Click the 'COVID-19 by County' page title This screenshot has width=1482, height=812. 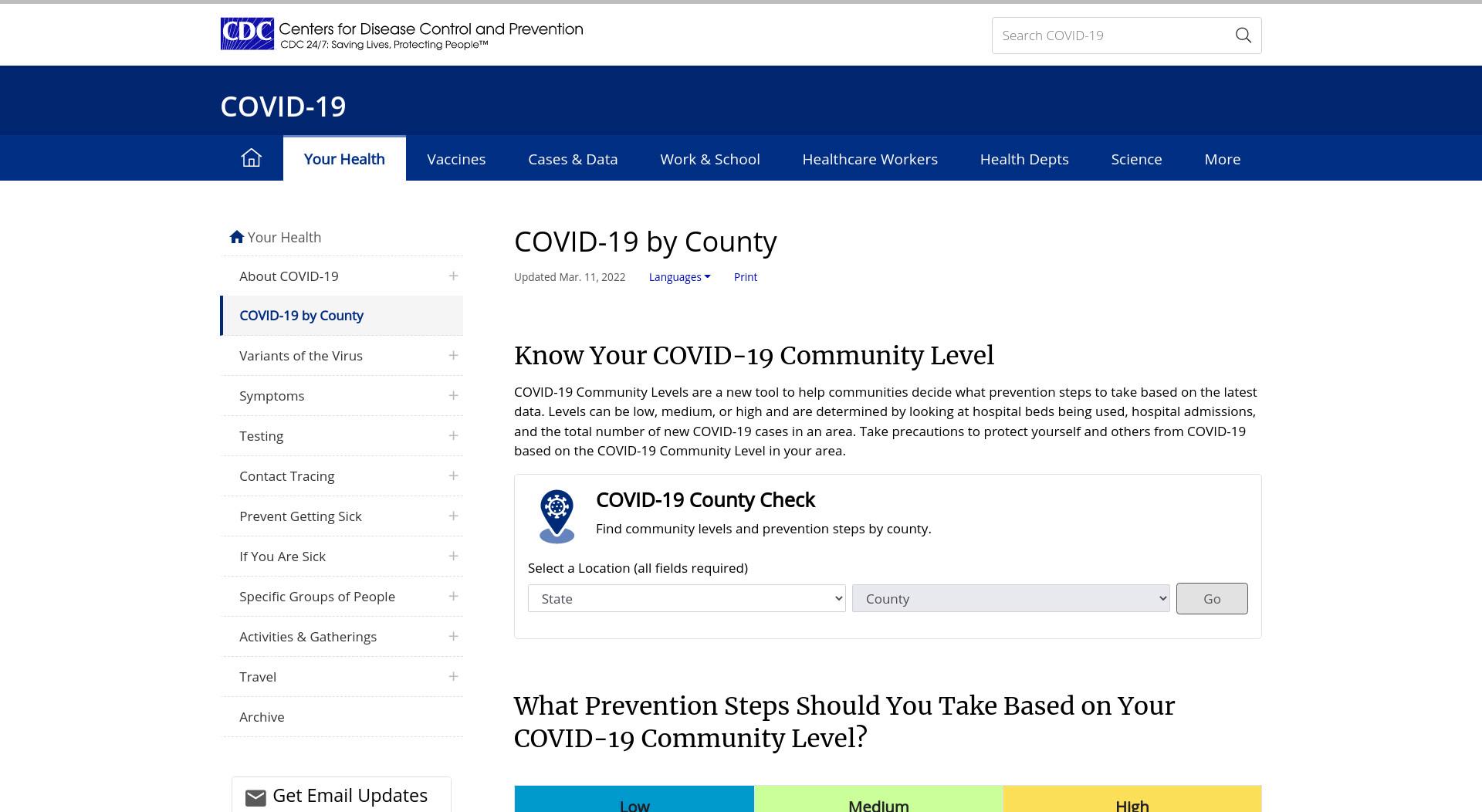[x=645, y=242]
